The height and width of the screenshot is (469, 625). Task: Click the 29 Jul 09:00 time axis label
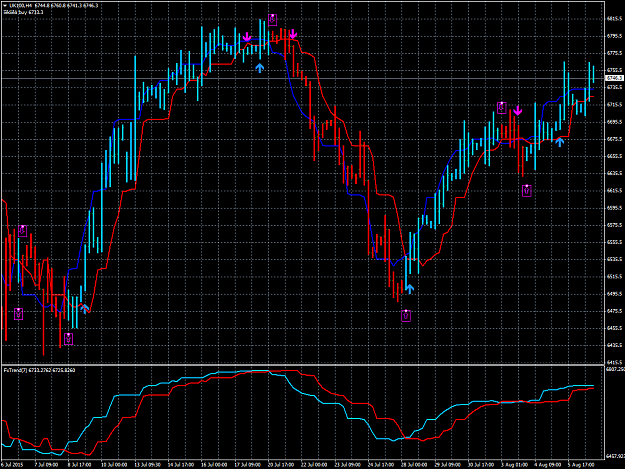pyautogui.click(x=448, y=465)
